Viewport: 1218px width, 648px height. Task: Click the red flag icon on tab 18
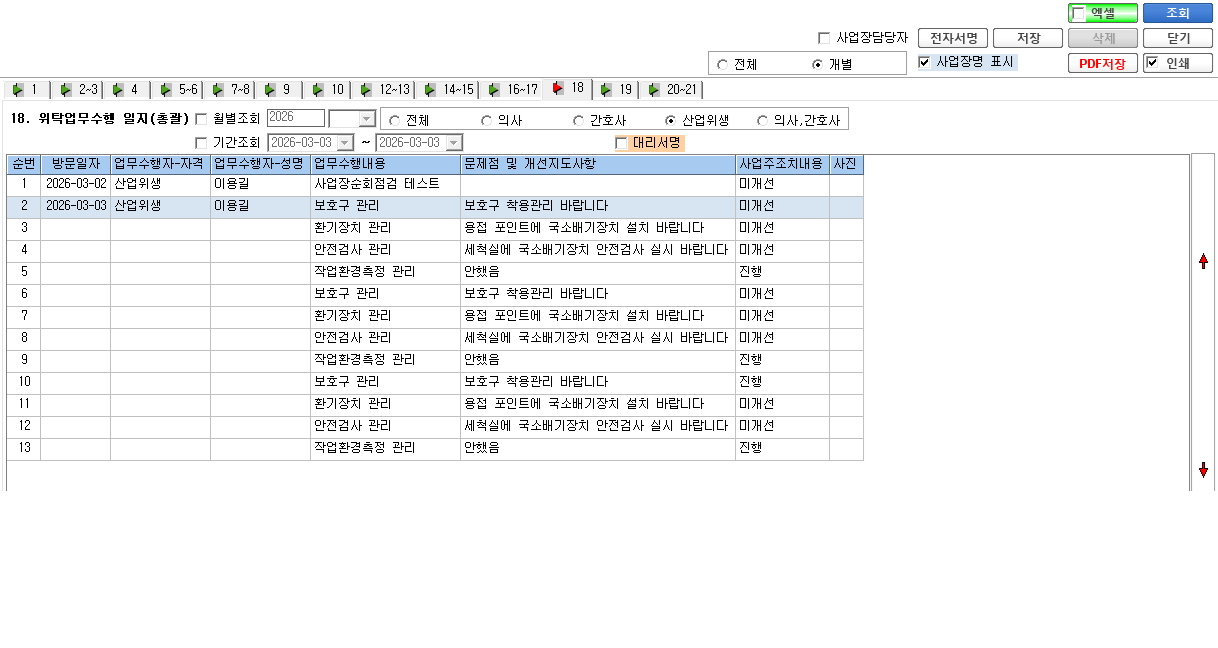tap(558, 88)
